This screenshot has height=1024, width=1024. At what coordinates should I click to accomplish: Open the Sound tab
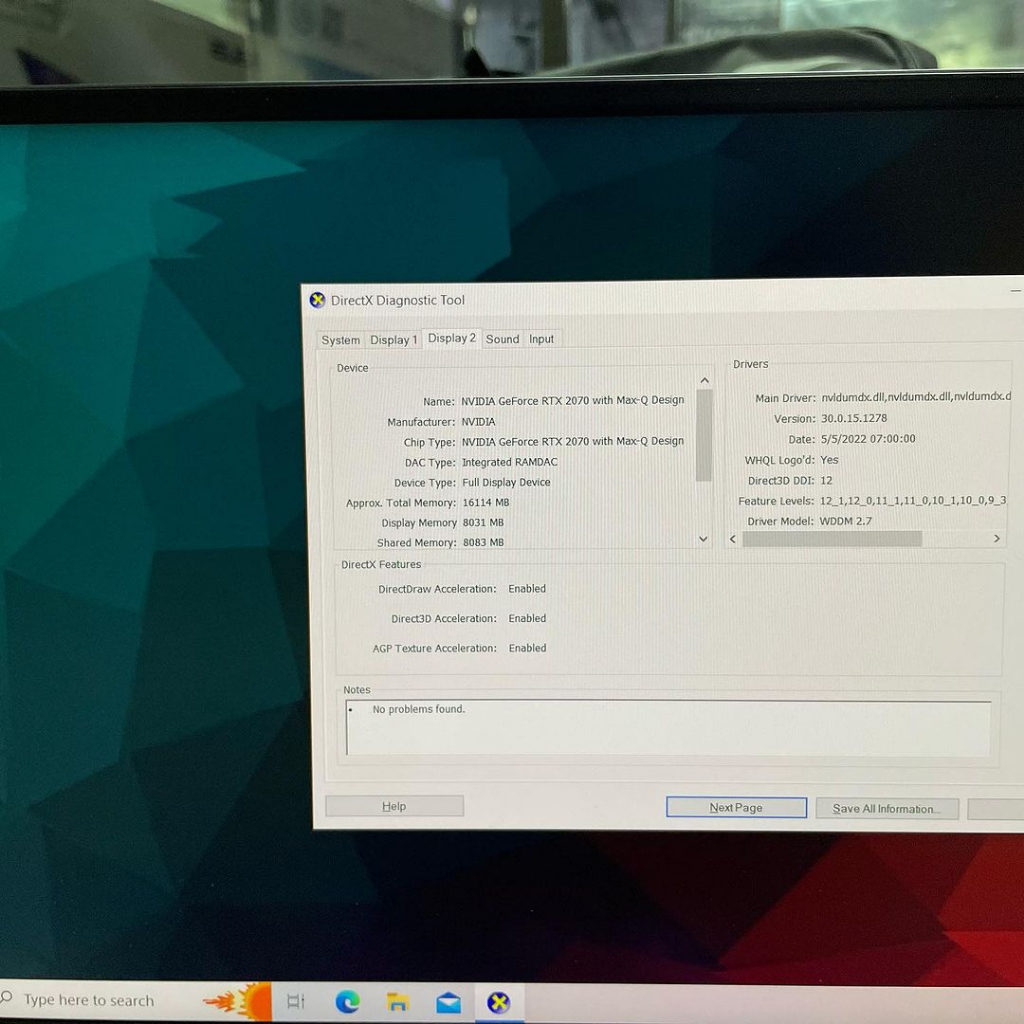point(502,339)
